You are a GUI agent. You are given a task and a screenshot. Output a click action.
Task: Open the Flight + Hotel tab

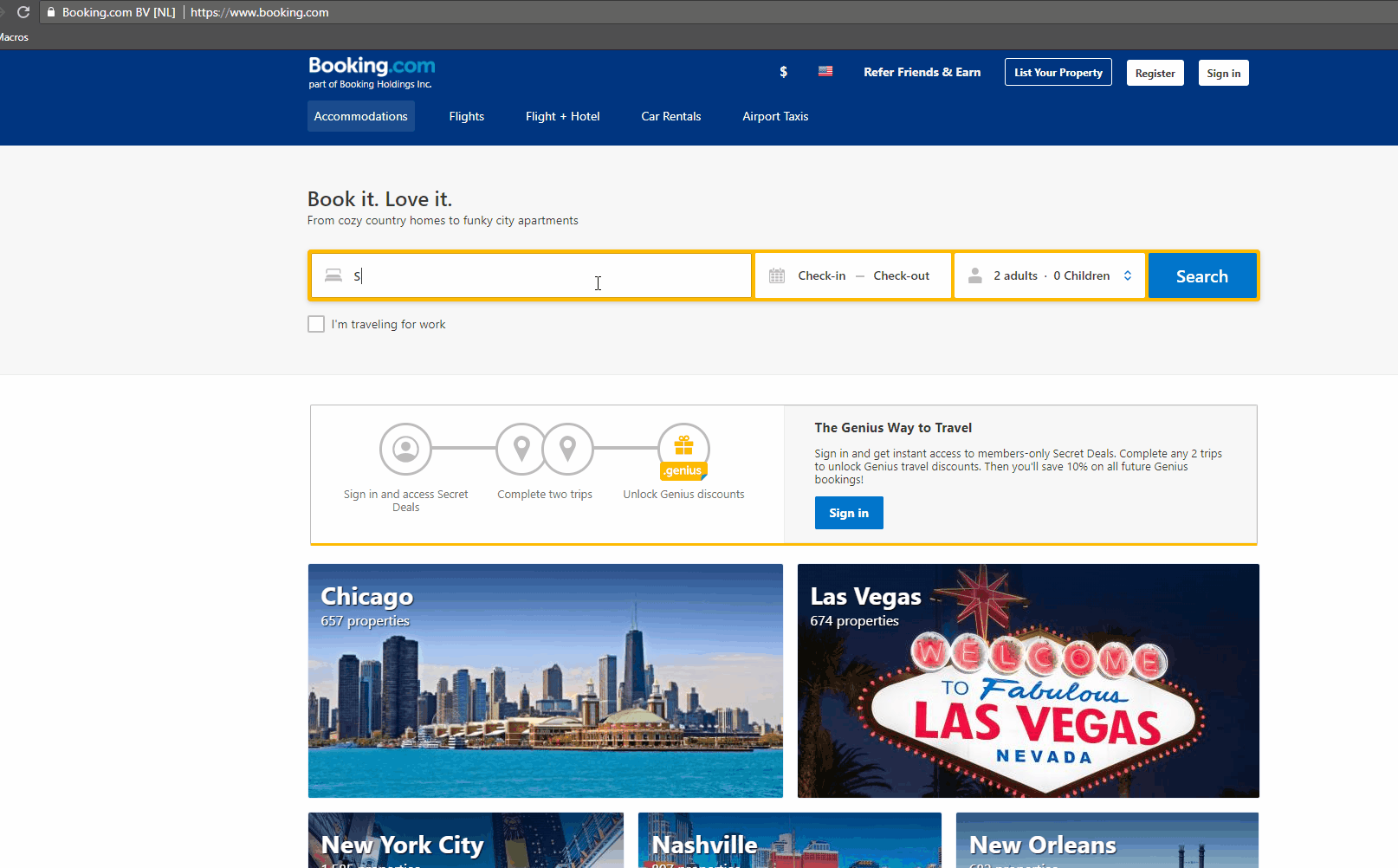(x=563, y=116)
